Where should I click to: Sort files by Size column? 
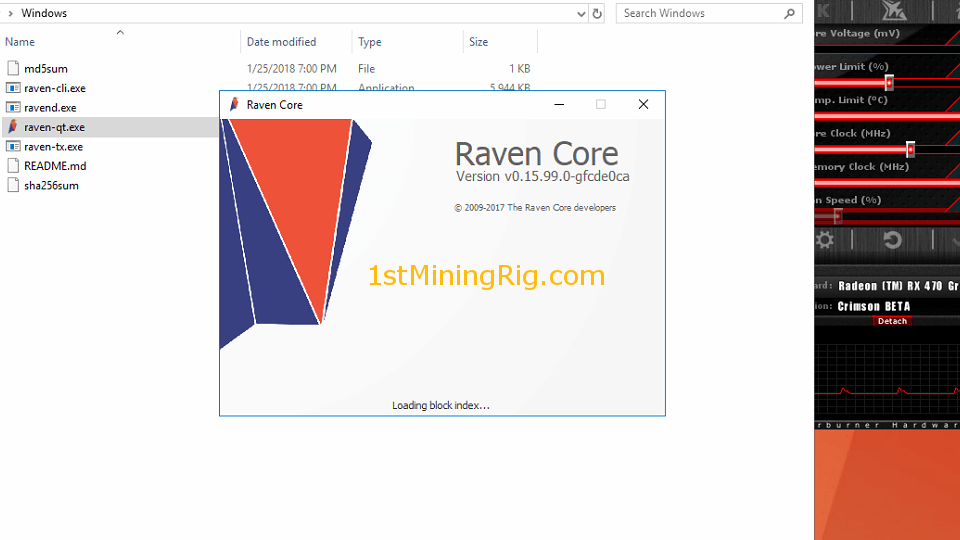(478, 42)
